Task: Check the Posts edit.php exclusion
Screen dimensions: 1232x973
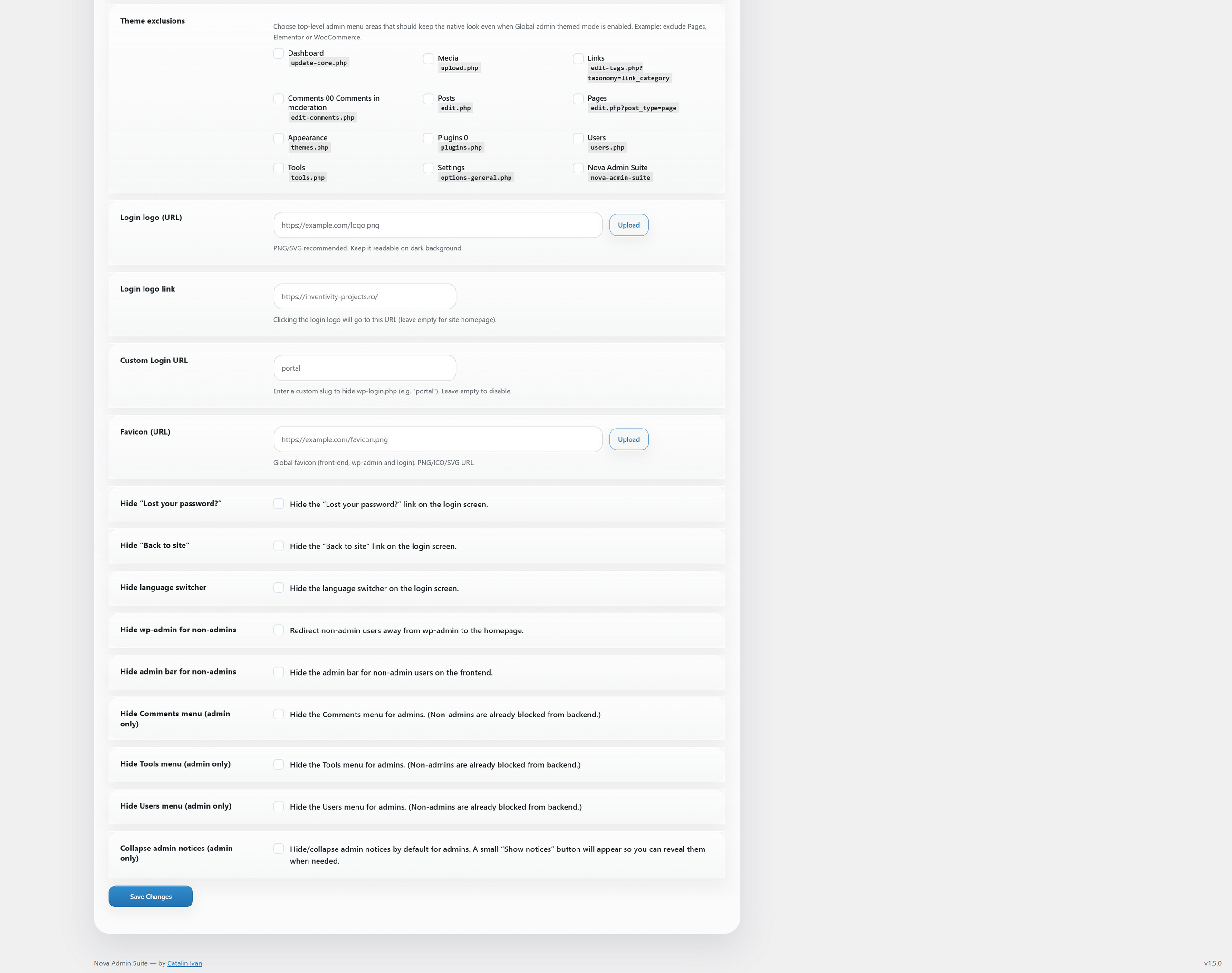Action: pyautogui.click(x=429, y=98)
